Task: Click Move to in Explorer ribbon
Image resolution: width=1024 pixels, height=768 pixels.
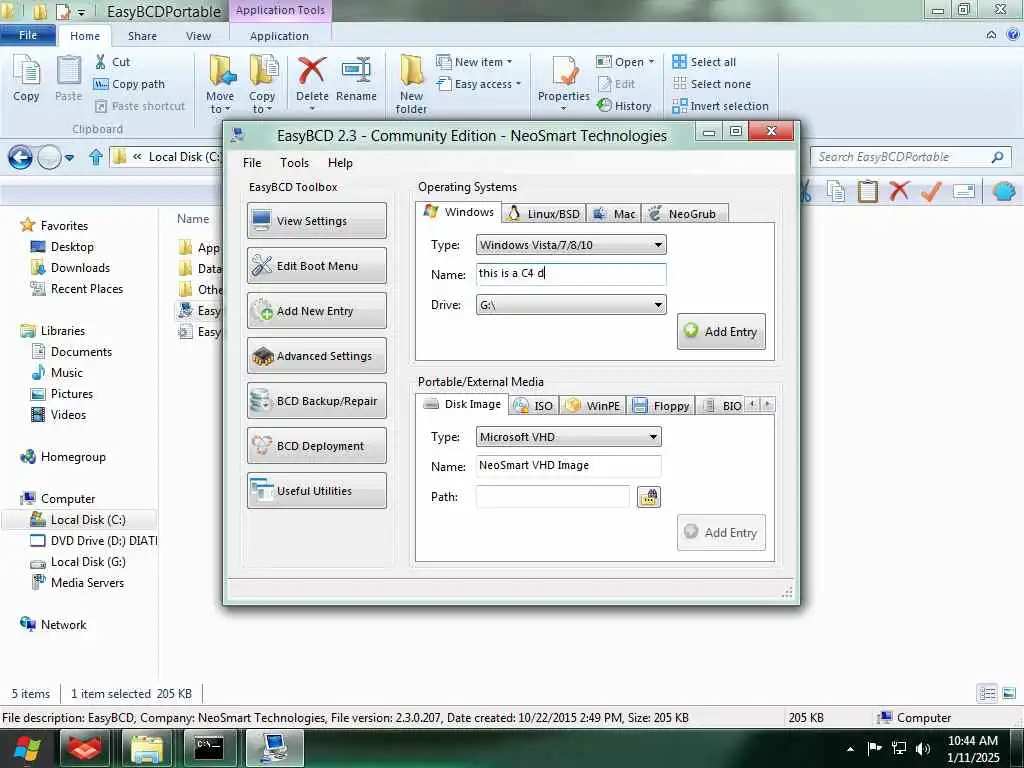Action: (220, 85)
